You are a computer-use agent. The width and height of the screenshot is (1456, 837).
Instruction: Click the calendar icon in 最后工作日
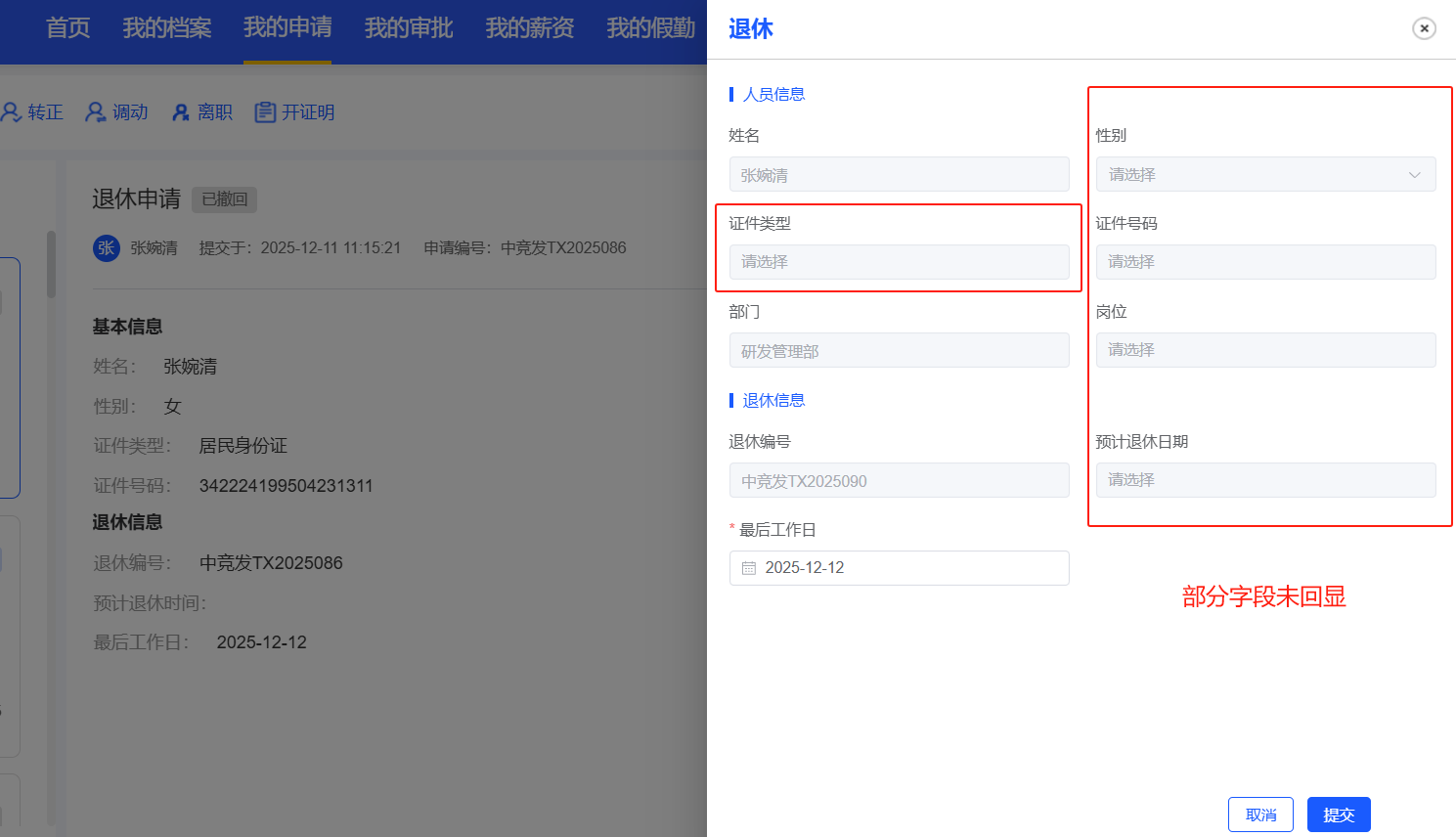749,568
